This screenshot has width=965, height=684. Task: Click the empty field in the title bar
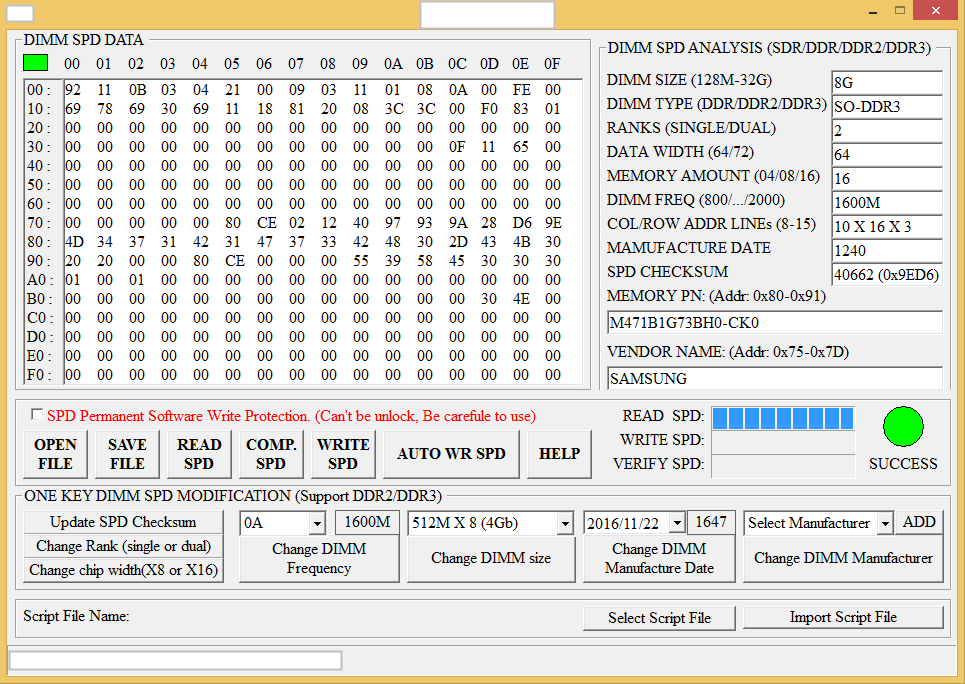[x=487, y=14]
